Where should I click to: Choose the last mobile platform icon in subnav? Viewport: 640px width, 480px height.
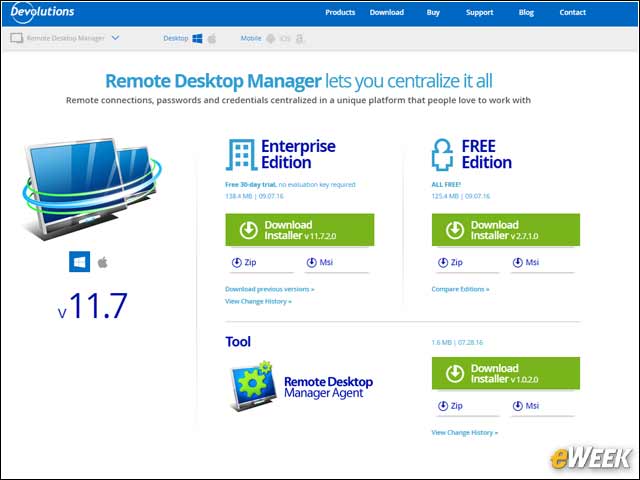pos(300,39)
